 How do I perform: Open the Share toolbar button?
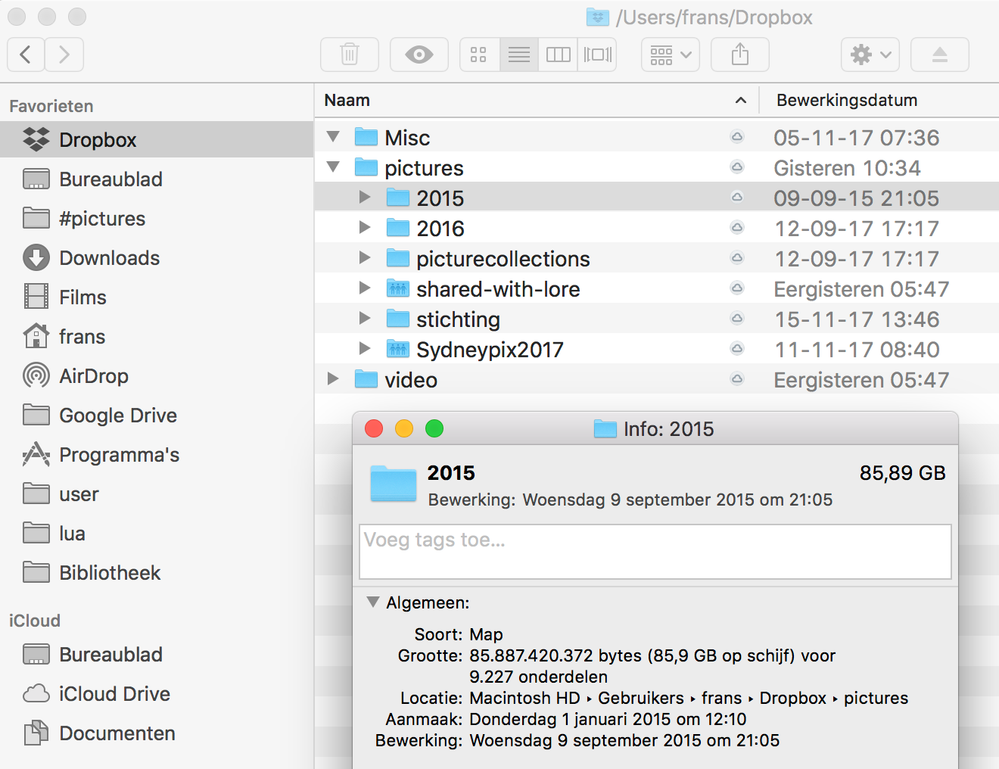coord(740,55)
